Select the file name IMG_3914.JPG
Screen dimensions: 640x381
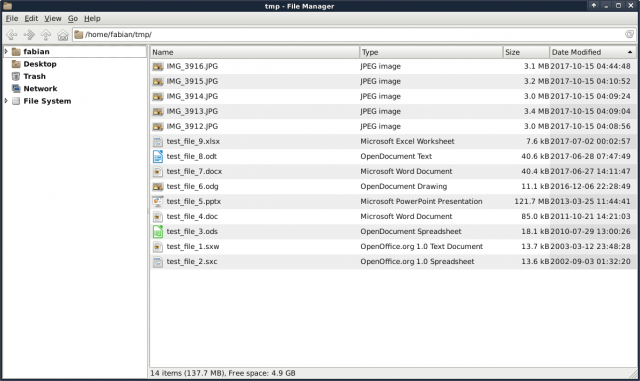[x=192, y=96]
